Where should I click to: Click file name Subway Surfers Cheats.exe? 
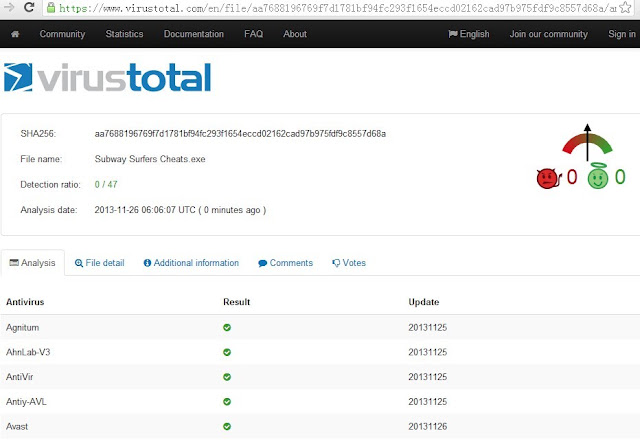tap(150, 159)
